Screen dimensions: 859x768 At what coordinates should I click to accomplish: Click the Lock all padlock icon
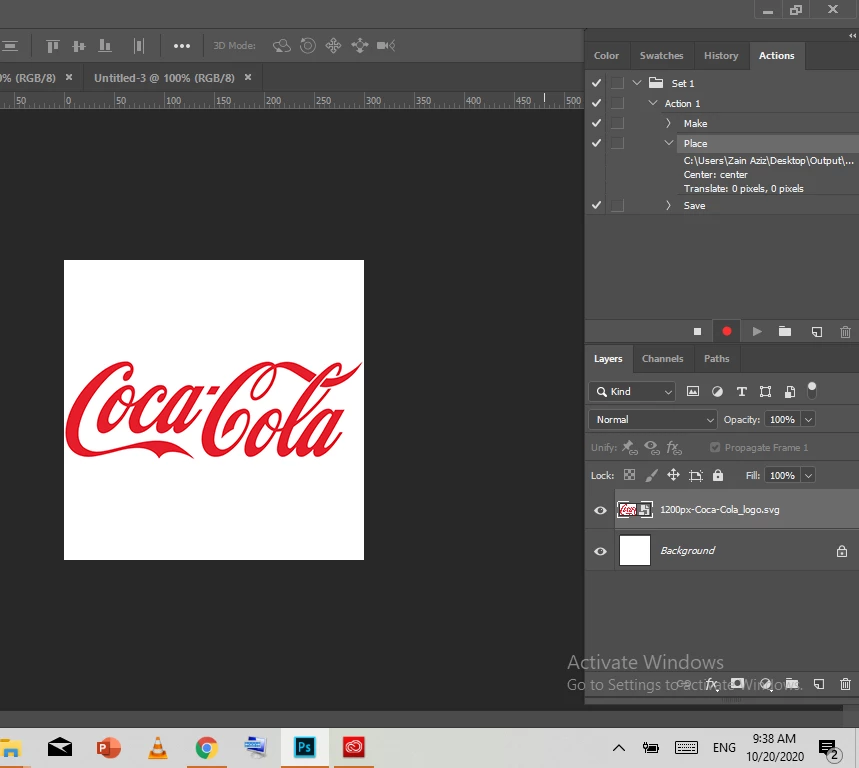coord(718,475)
